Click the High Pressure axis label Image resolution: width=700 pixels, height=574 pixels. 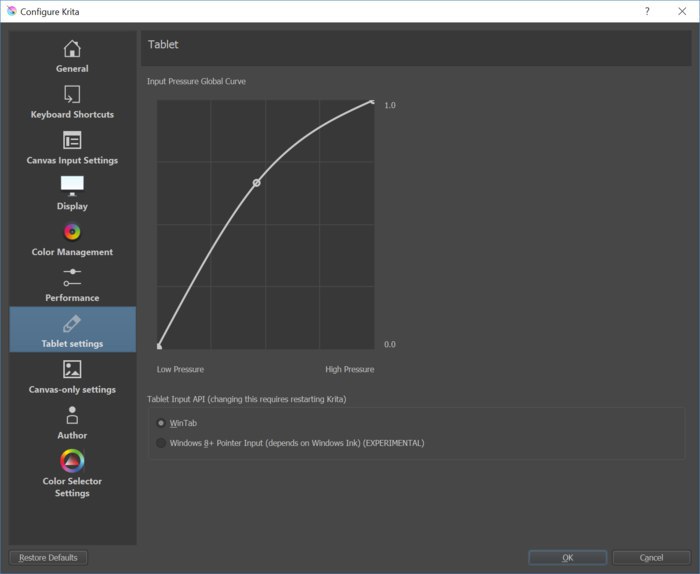(x=350, y=369)
